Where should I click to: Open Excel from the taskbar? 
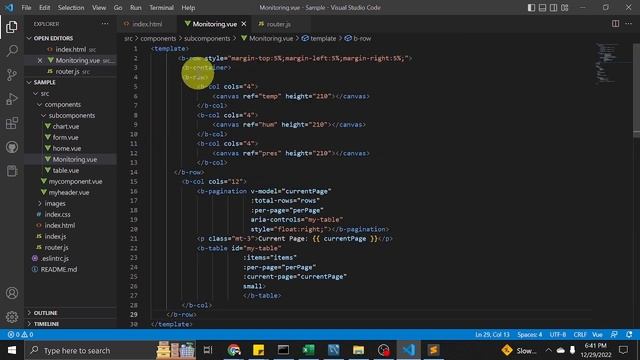(309, 350)
